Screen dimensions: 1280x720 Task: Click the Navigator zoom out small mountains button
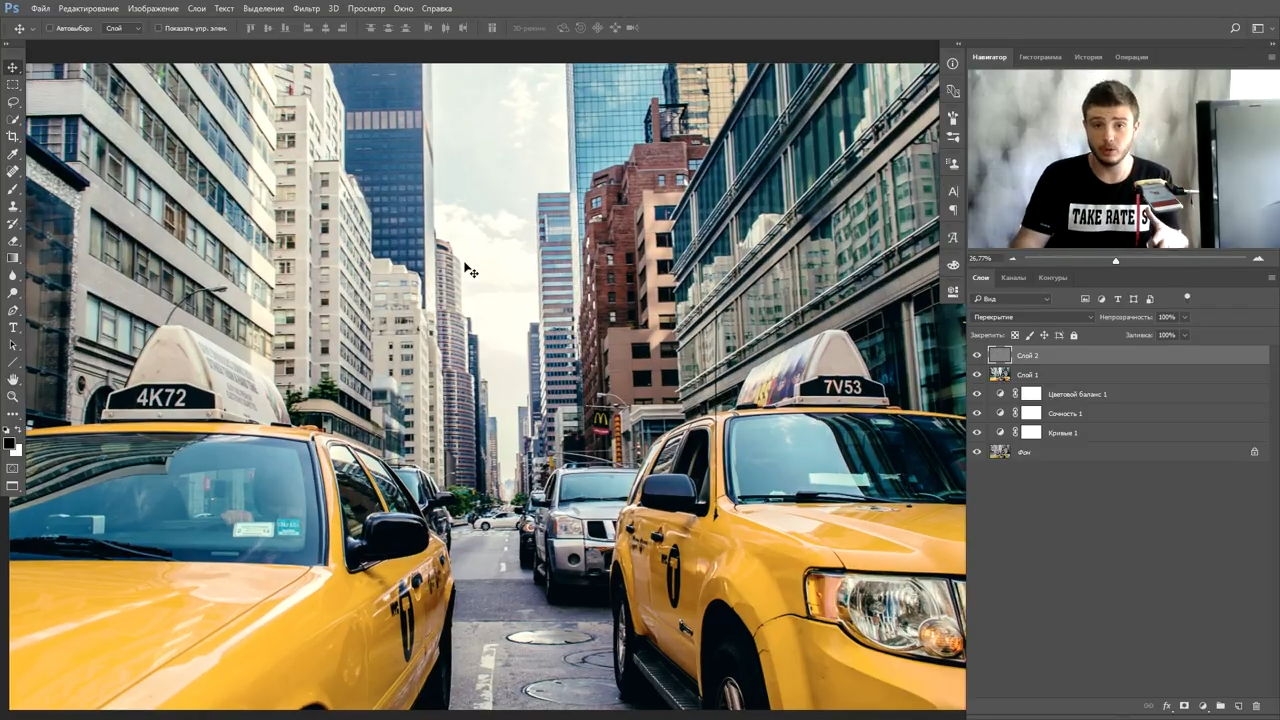1012,259
